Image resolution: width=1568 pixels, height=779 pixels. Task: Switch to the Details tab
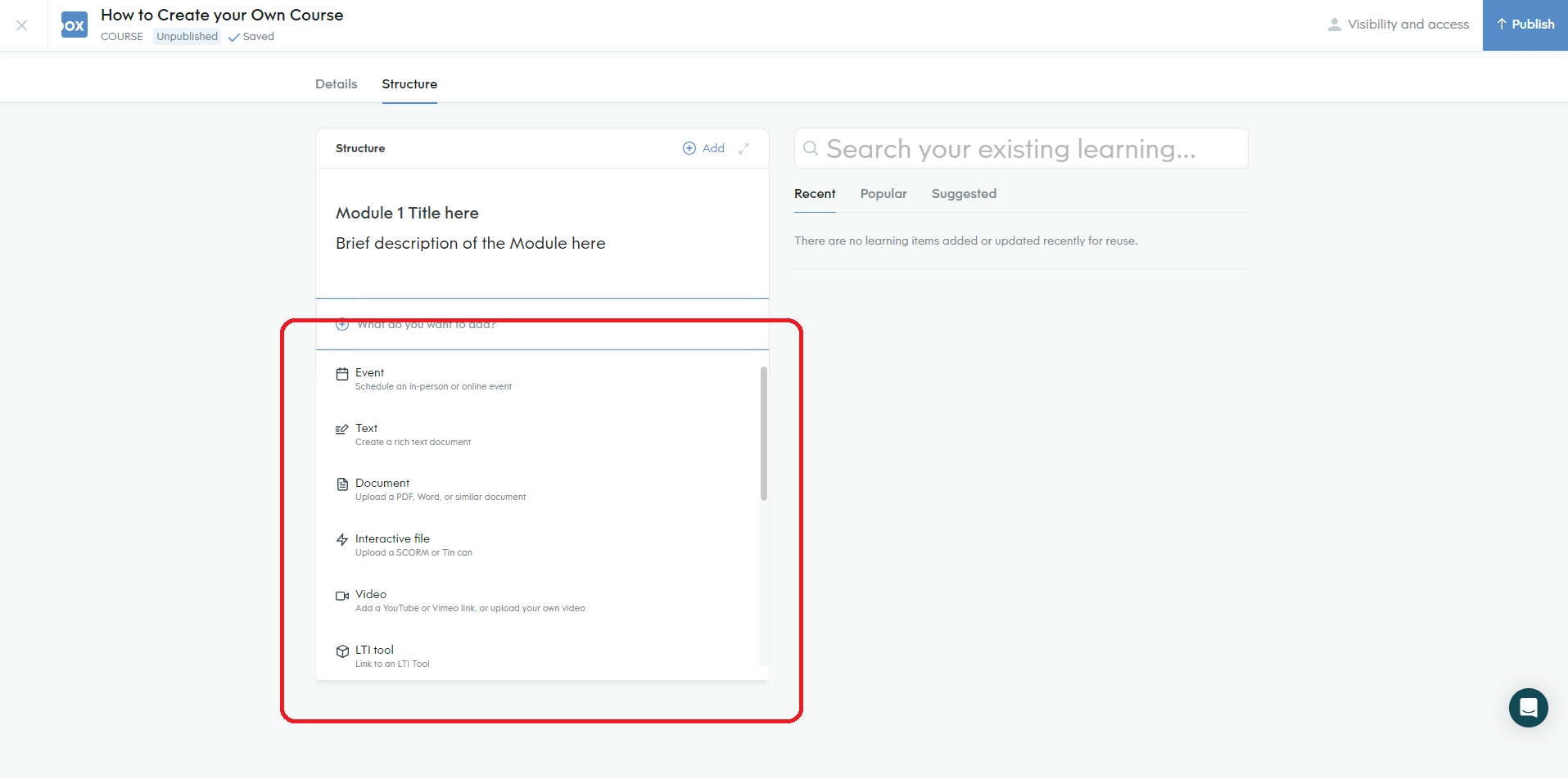[x=336, y=84]
